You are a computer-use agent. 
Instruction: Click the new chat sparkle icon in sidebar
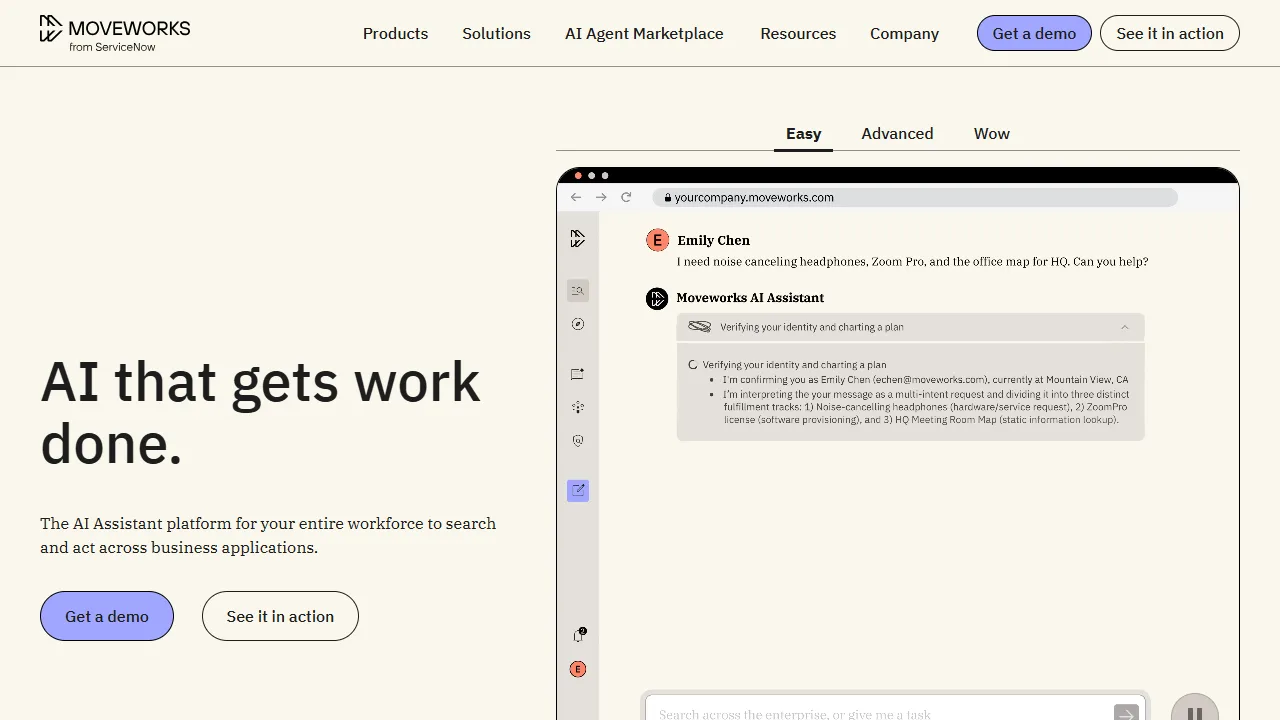[578, 374]
